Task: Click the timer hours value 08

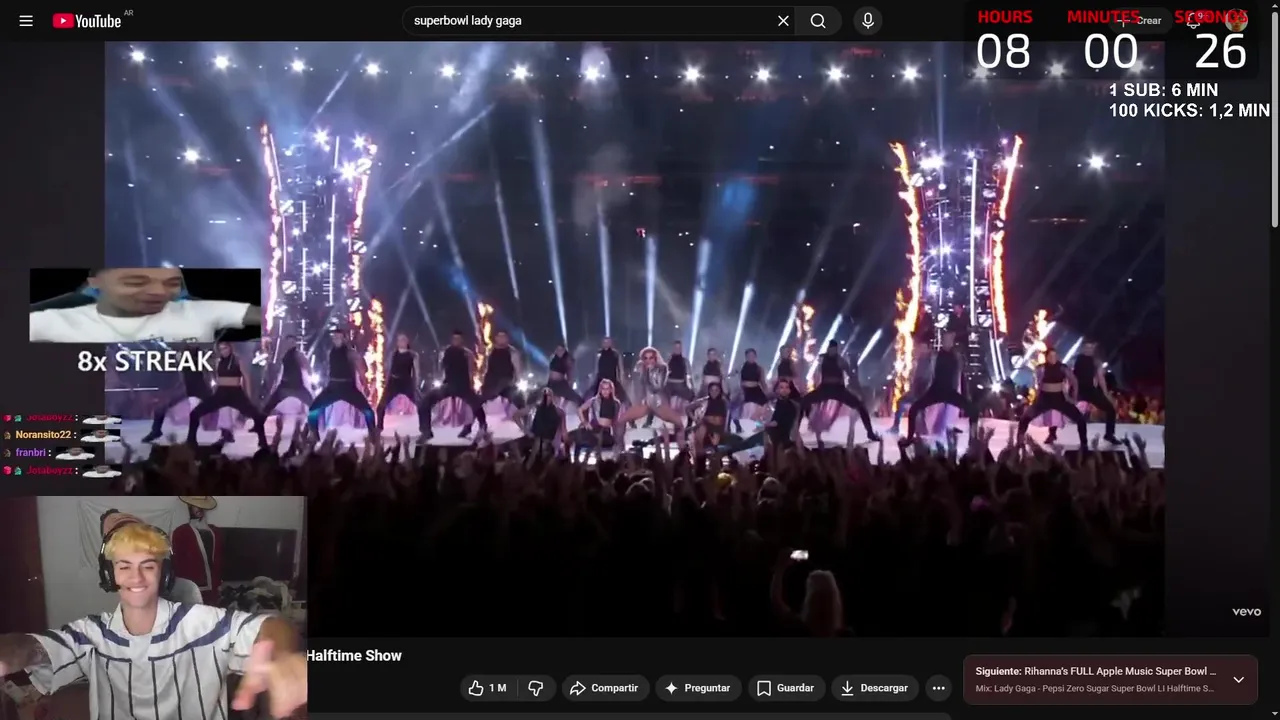Action: click(x=1003, y=52)
